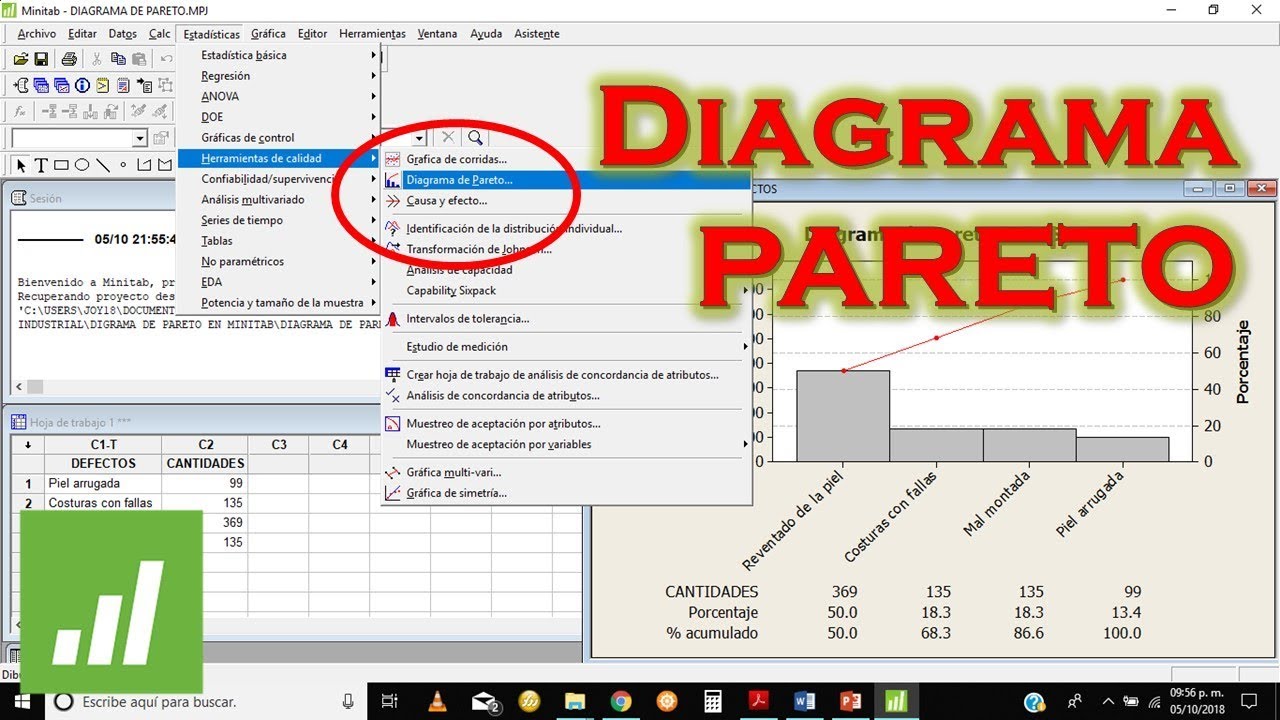1280x720 pixels.
Task: Open the Archivo menu
Action: [37, 34]
